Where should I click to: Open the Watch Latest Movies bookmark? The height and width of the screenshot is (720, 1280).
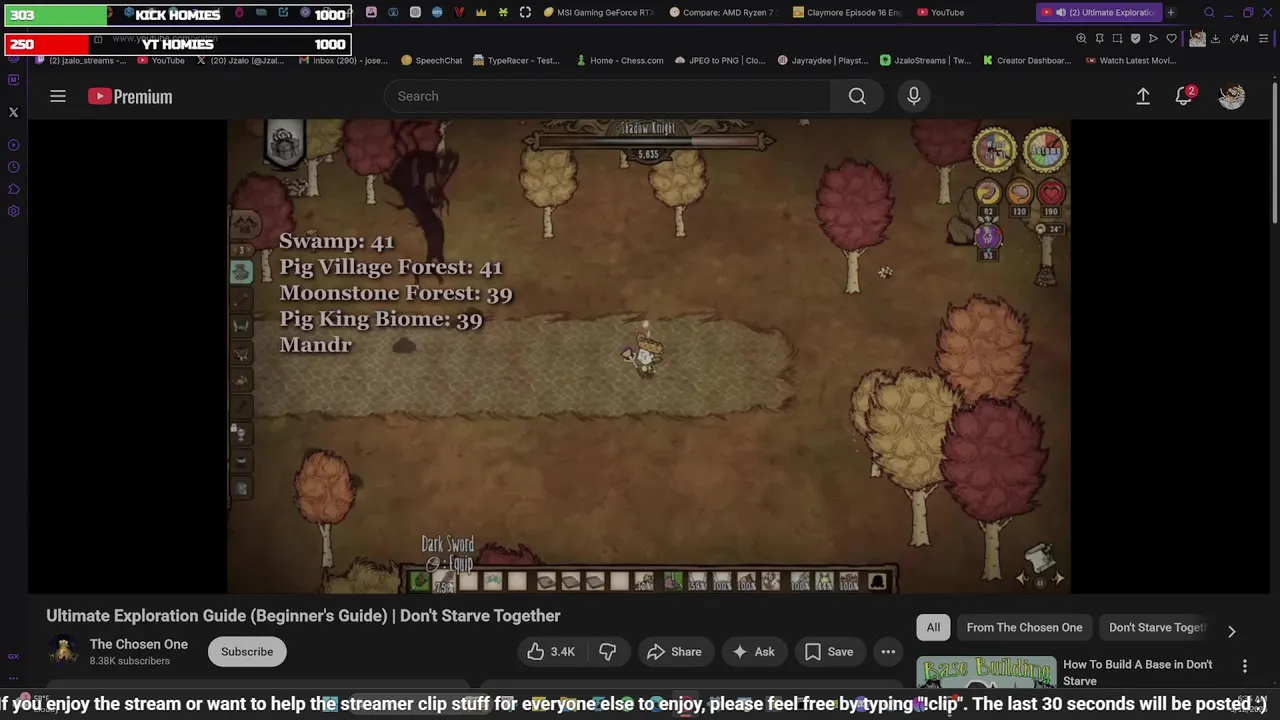click(1130, 60)
